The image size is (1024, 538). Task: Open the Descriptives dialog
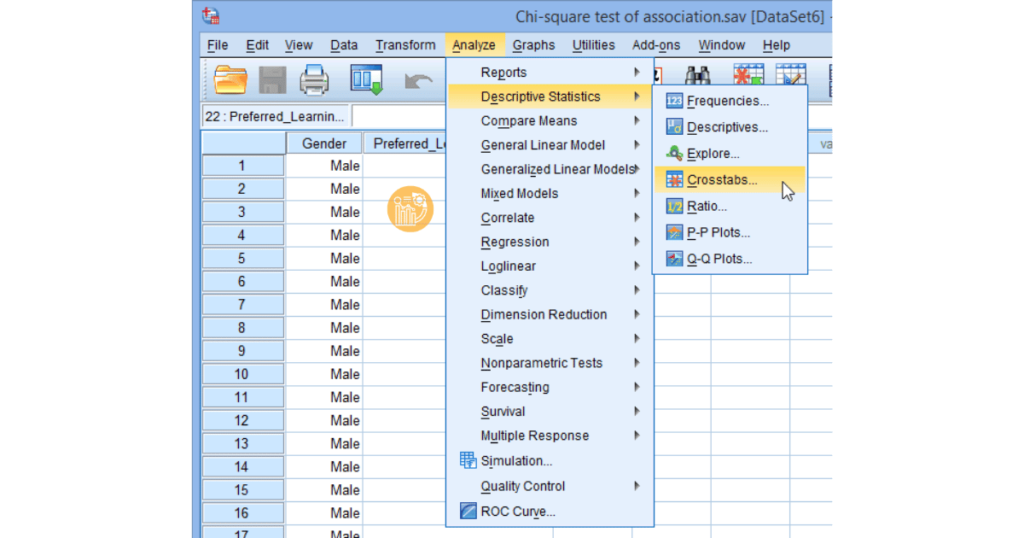point(727,127)
